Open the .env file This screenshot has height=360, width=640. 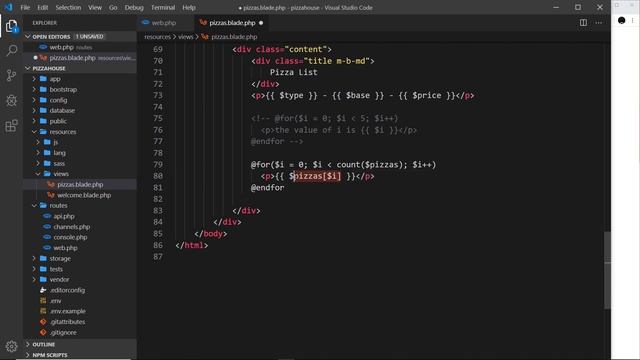coord(80,301)
